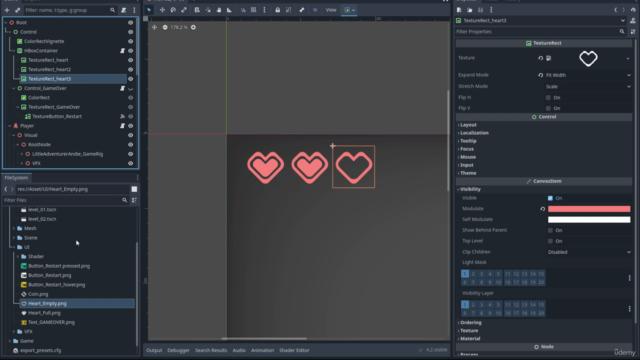The height and width of the screenshot is (360, 640).
Task: Open the Clip Children dropdown
Action: tap(589, 252)
